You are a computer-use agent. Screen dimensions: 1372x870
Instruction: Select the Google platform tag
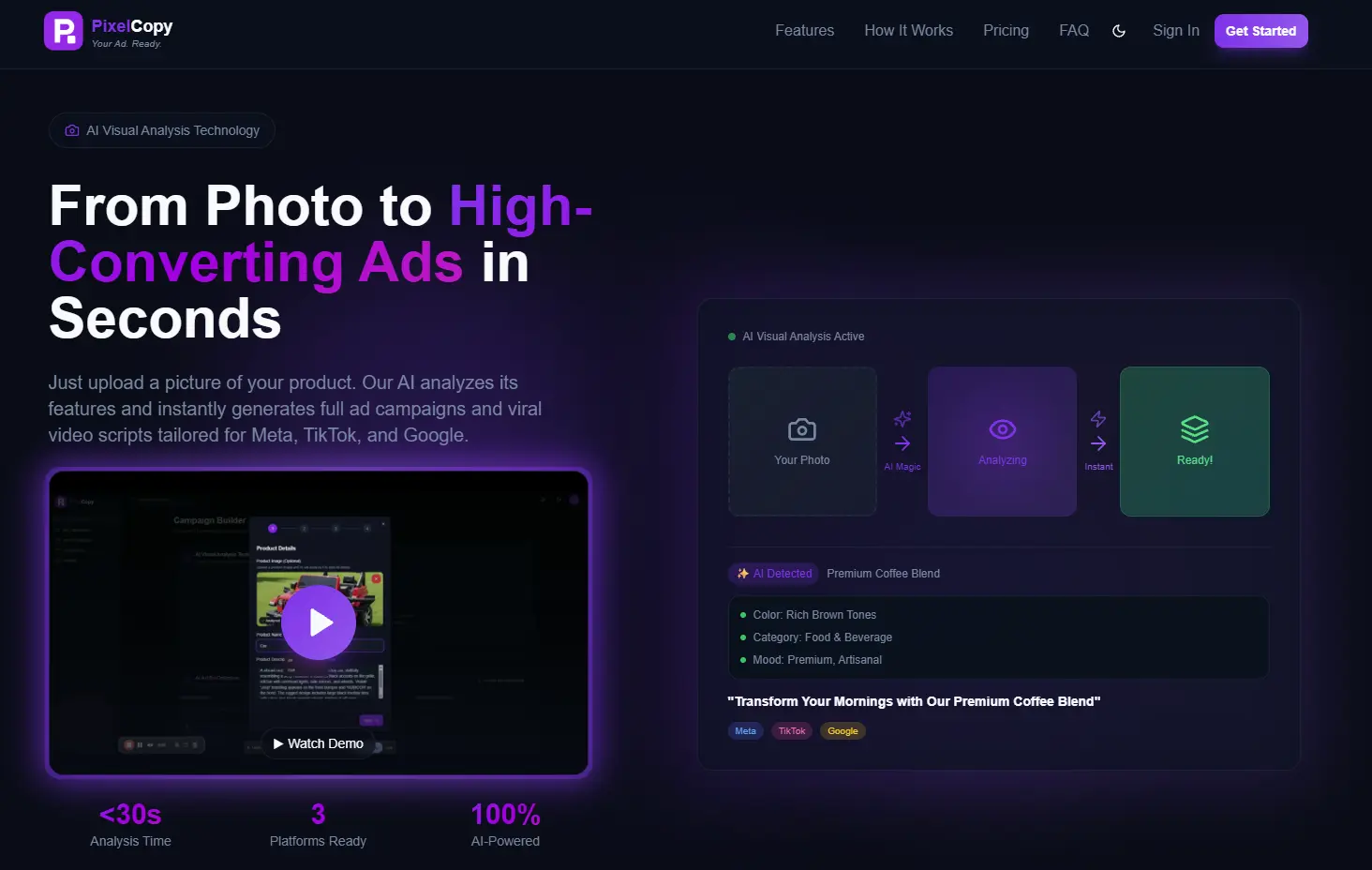pyautogui.click(x=843, y=731)
